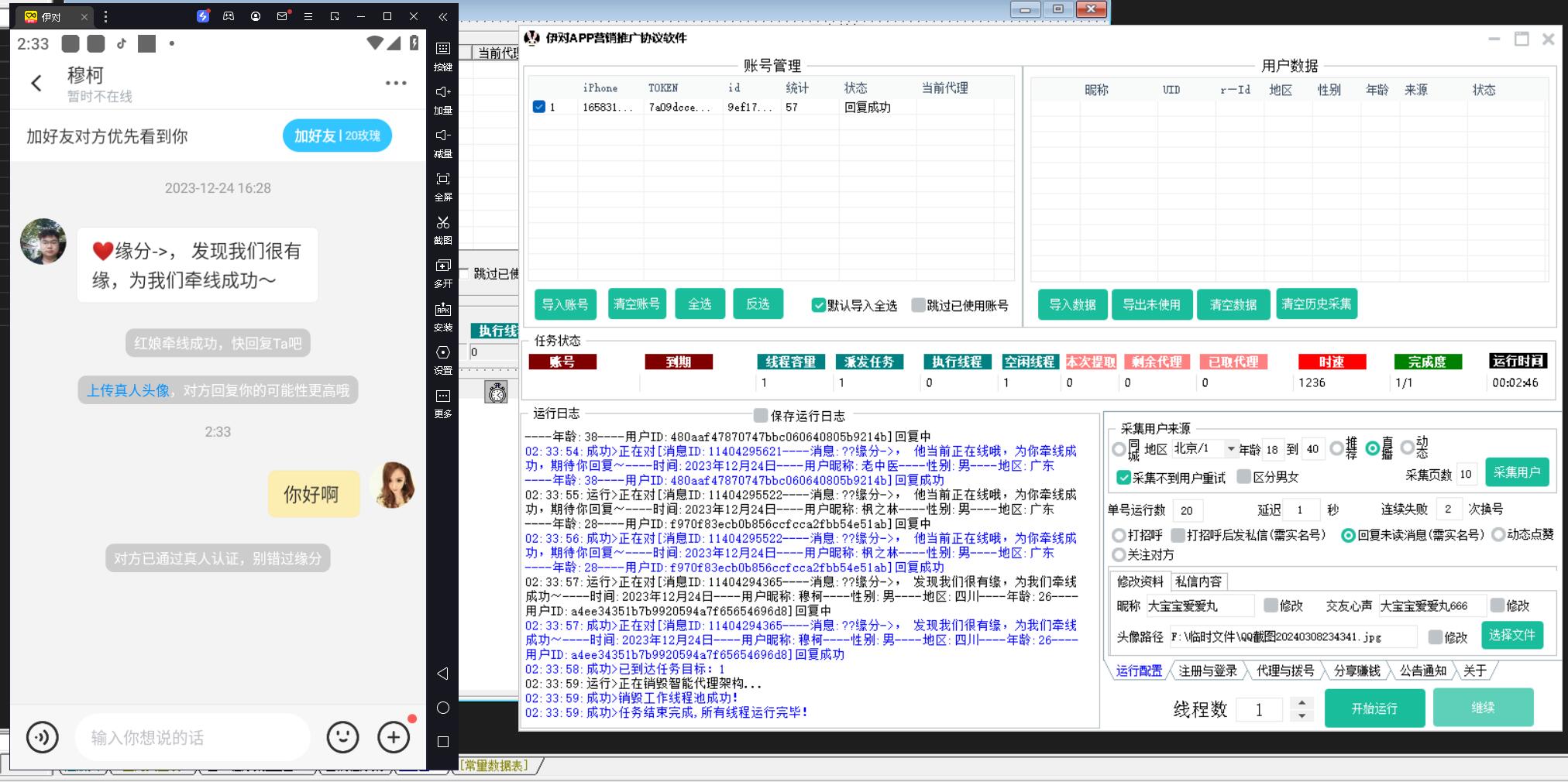1568x782 pixels.
Task: Open the emulator settings icon
Action: (442, 353)
